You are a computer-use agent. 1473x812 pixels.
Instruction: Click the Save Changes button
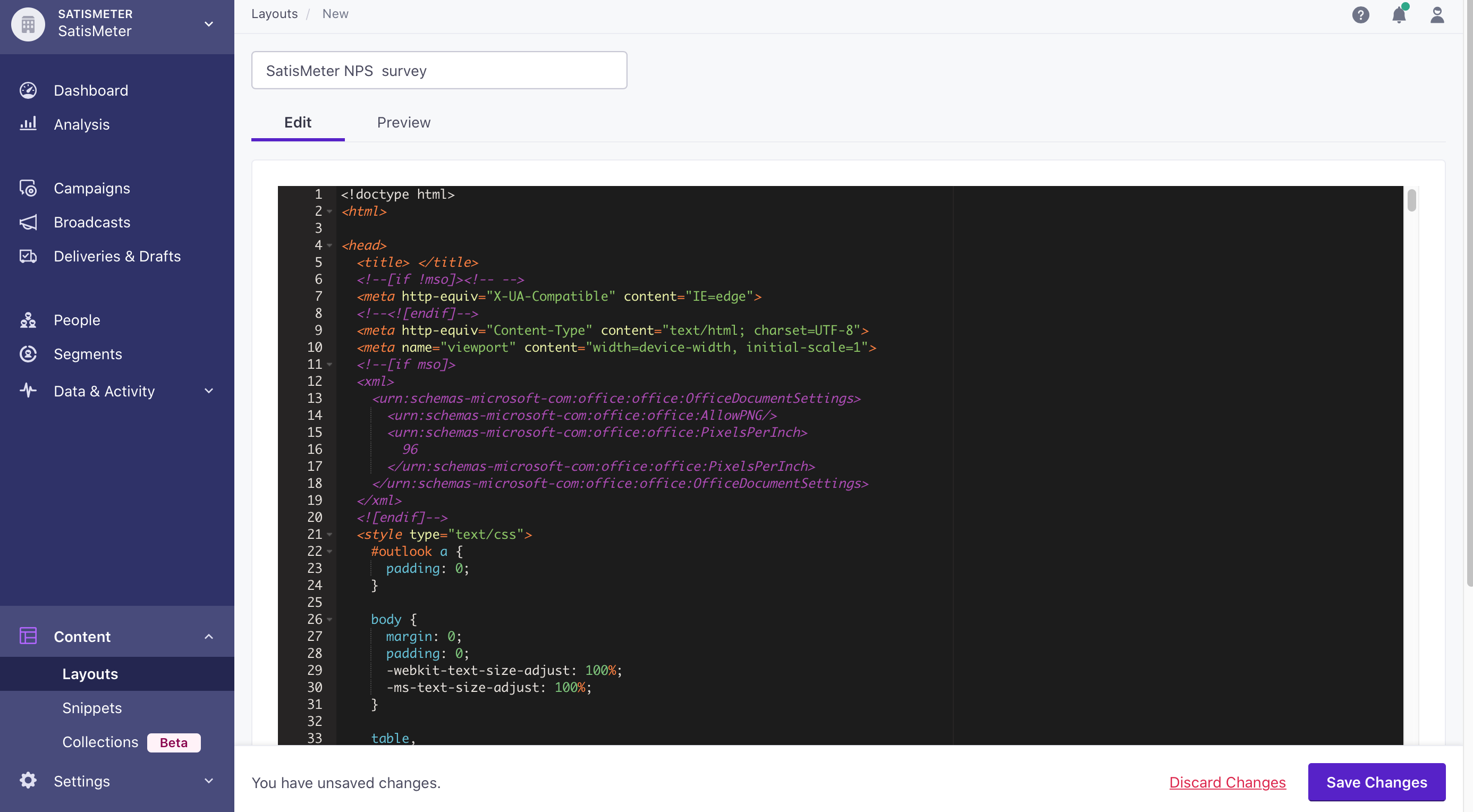point(1376,782)
